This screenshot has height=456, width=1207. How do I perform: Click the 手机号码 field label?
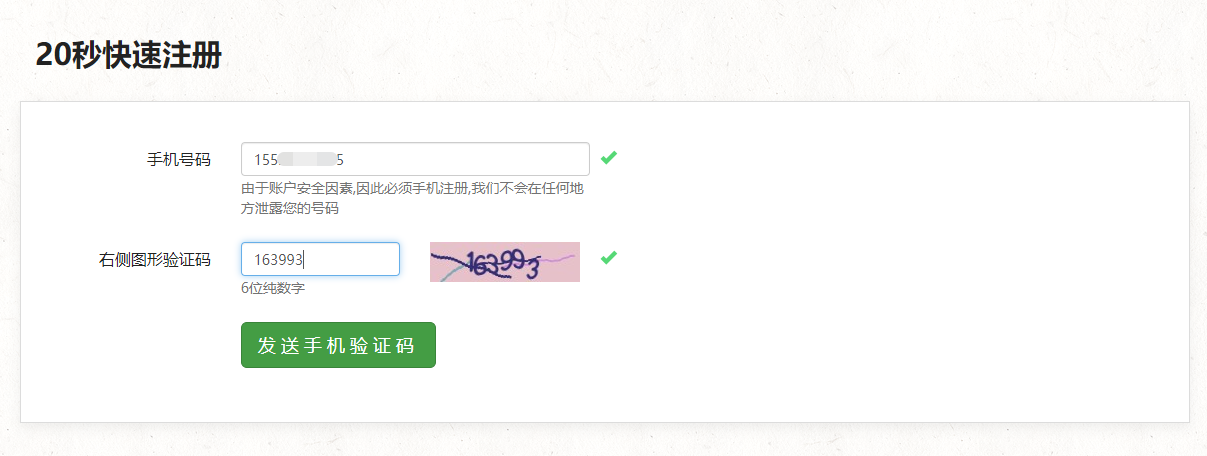(179, 159)
